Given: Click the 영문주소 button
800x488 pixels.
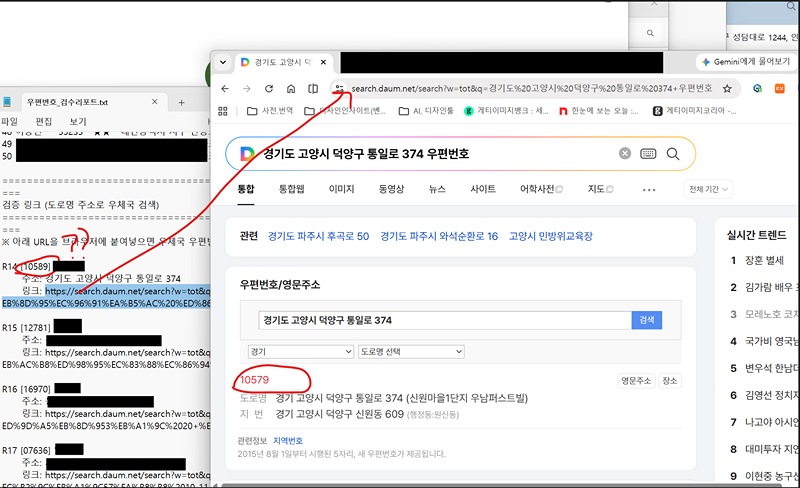Looking at the screenshot, I should point(635,381).
